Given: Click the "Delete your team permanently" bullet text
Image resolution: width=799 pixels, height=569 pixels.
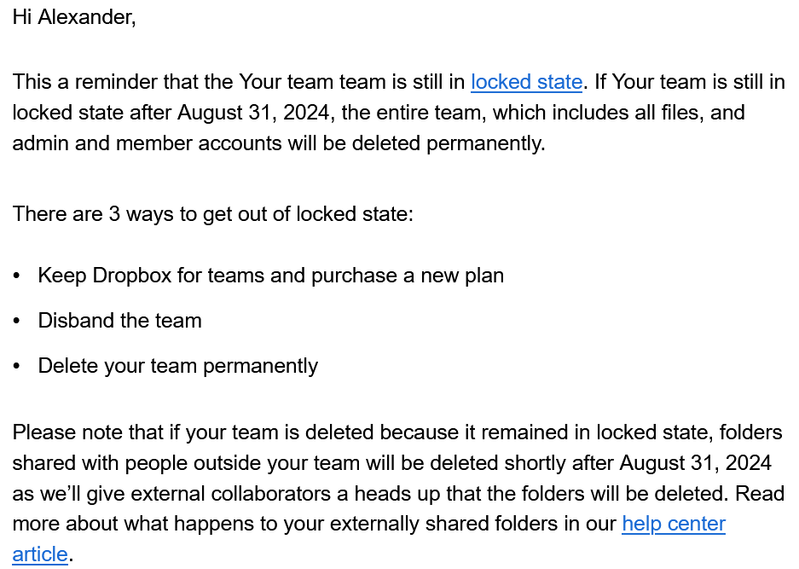Looking at the screenshot, I should coord(178,366).
